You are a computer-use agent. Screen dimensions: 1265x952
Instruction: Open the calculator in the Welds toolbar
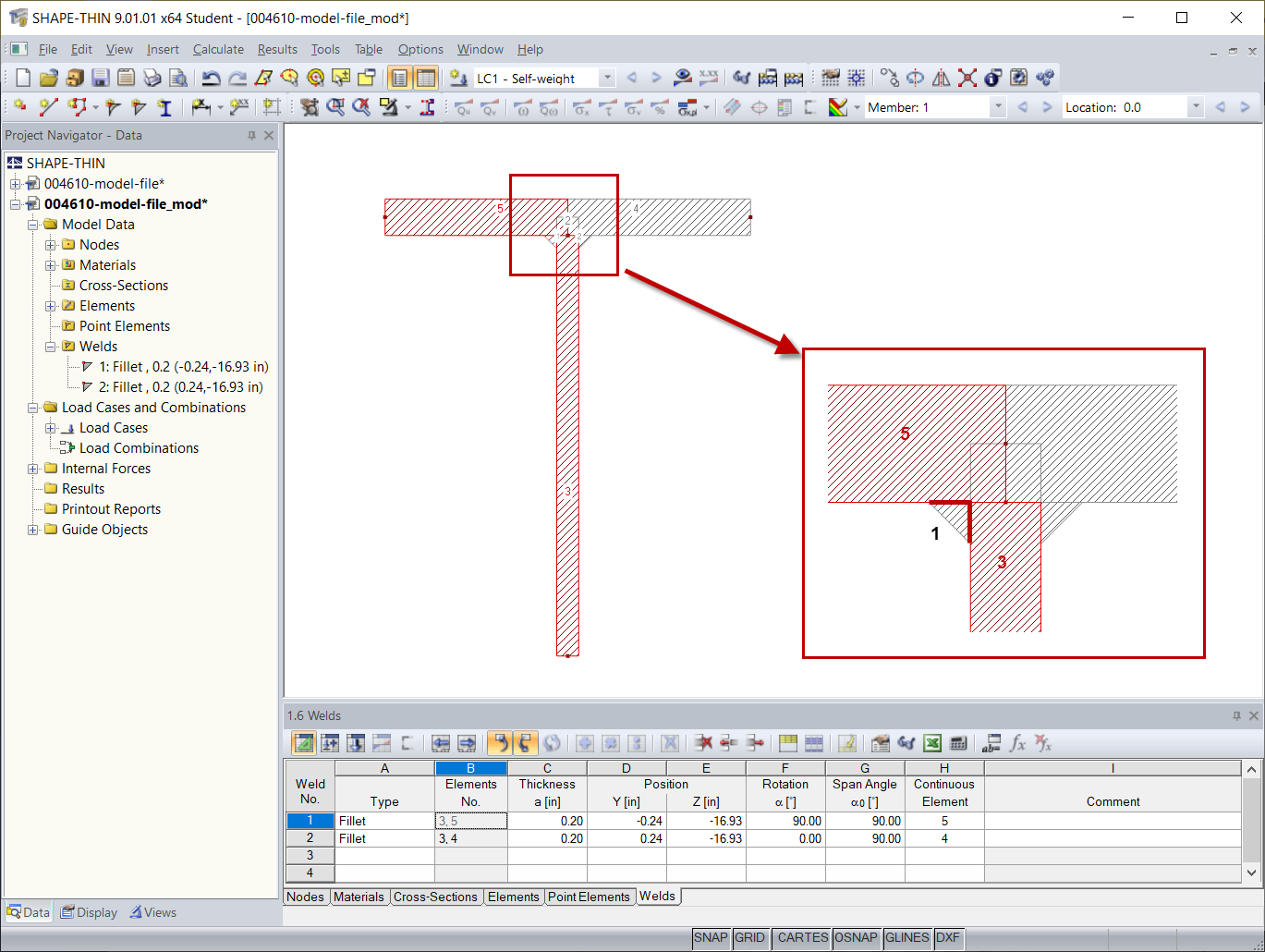(958, 742)
